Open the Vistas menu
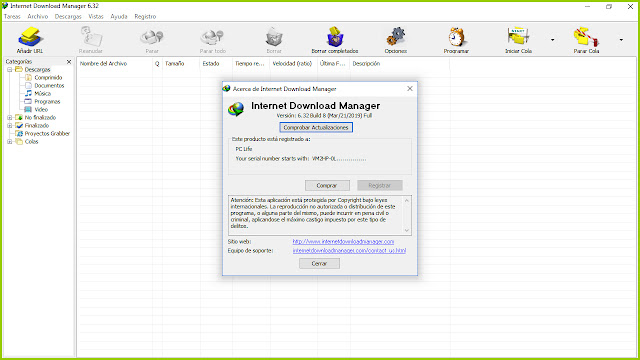The height and width of the screenshot is (360, 640). tap(96, 17)
